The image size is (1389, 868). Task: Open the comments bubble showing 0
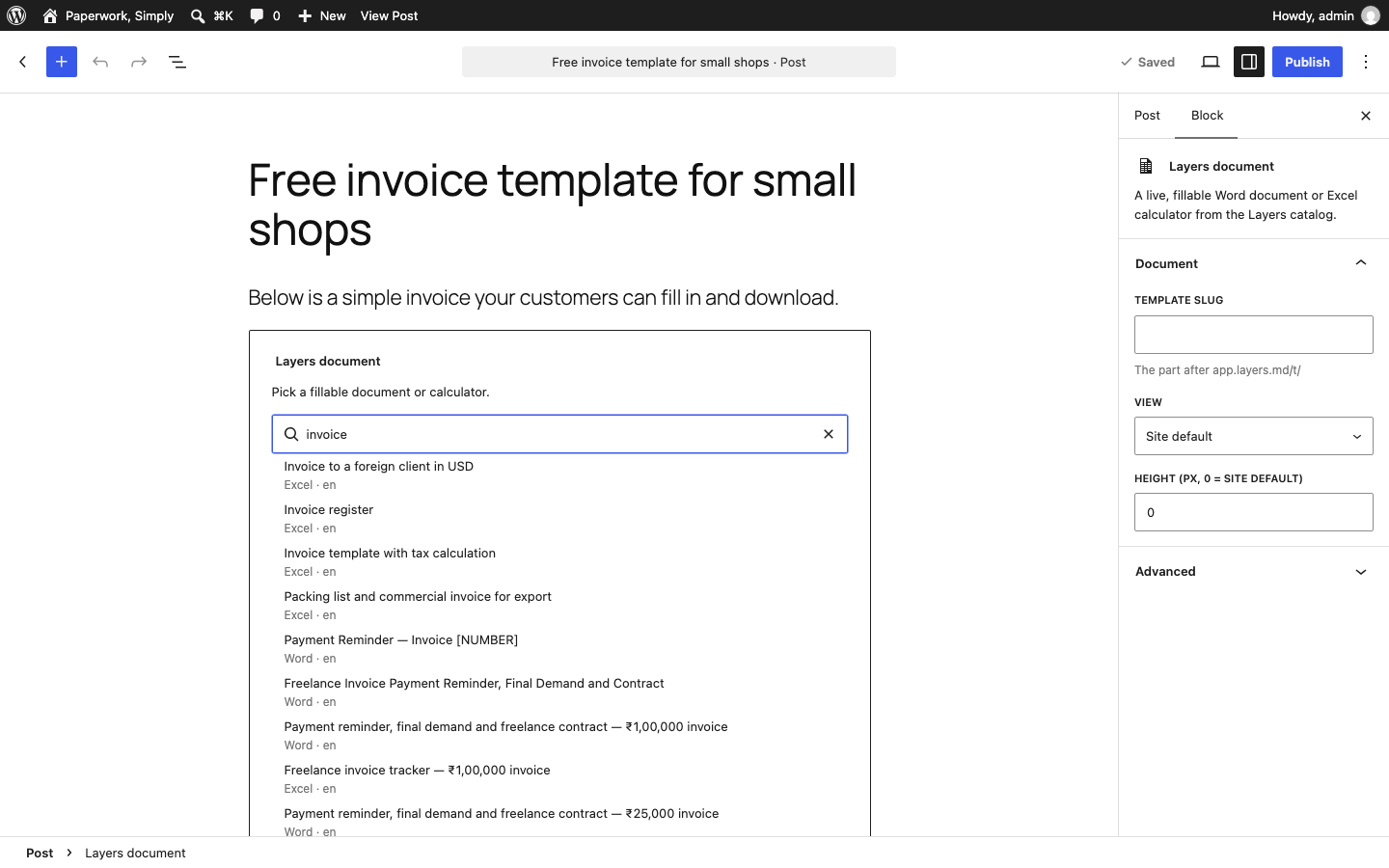coord(264,15)
